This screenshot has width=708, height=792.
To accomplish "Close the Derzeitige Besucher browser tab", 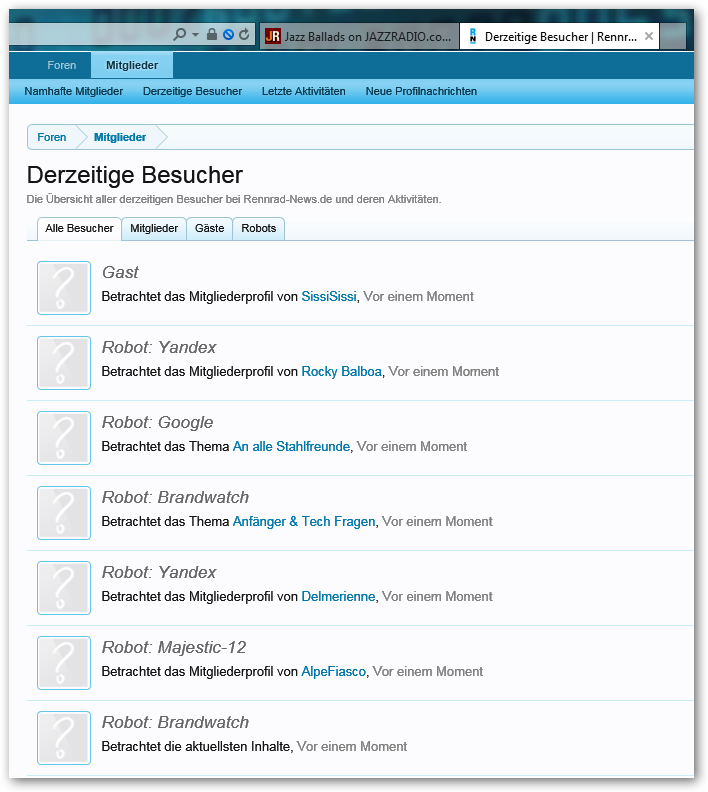I will 649,37.
